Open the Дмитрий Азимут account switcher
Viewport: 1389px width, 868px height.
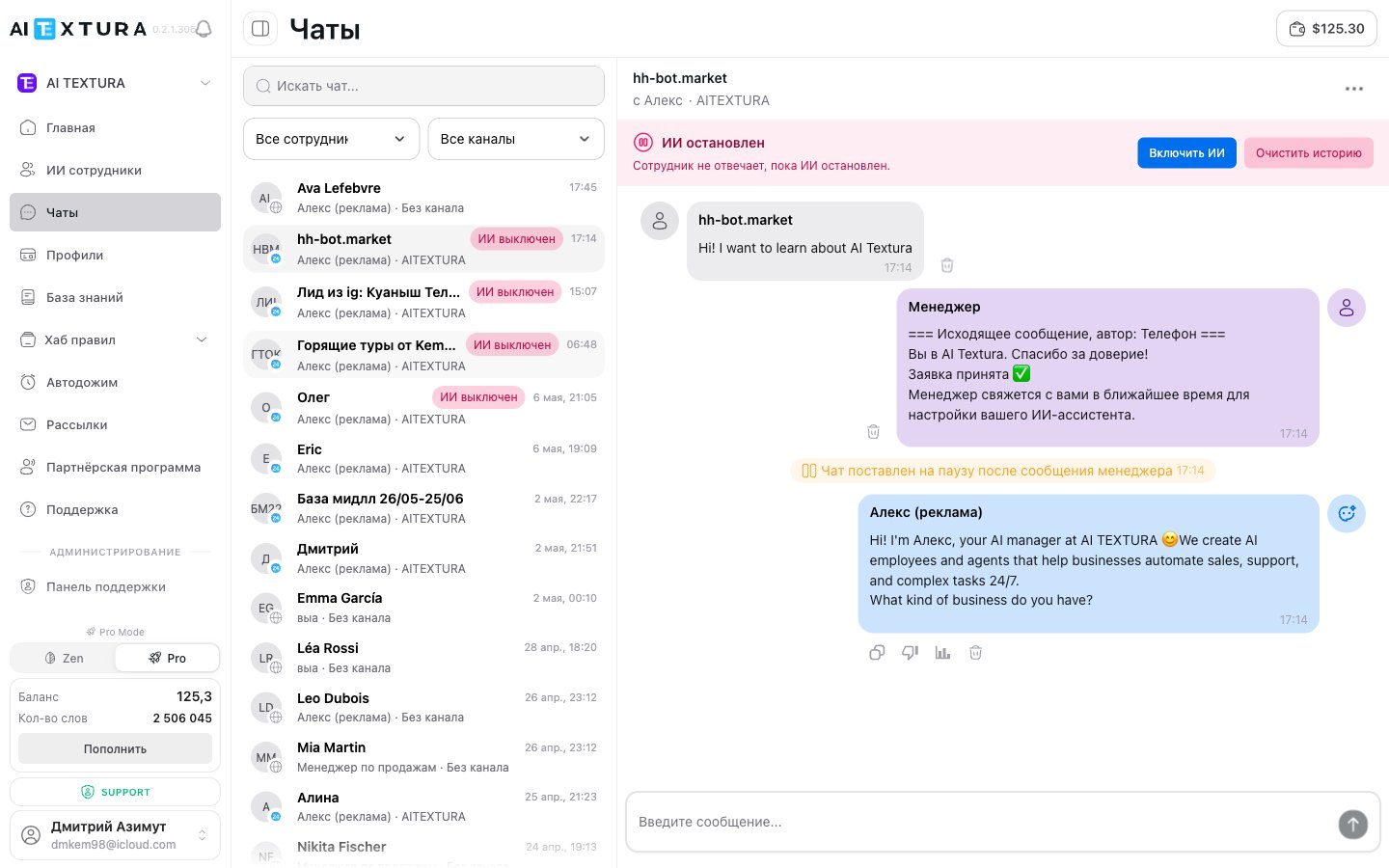pyautogui.click(x=115, y=835)
